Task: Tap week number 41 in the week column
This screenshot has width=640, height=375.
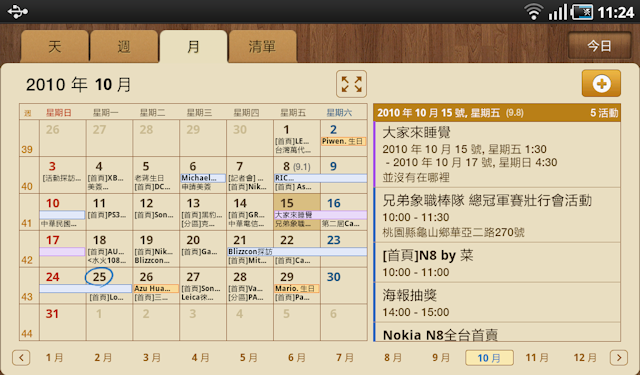Action: pyautogui.click(x=27, y=223)
